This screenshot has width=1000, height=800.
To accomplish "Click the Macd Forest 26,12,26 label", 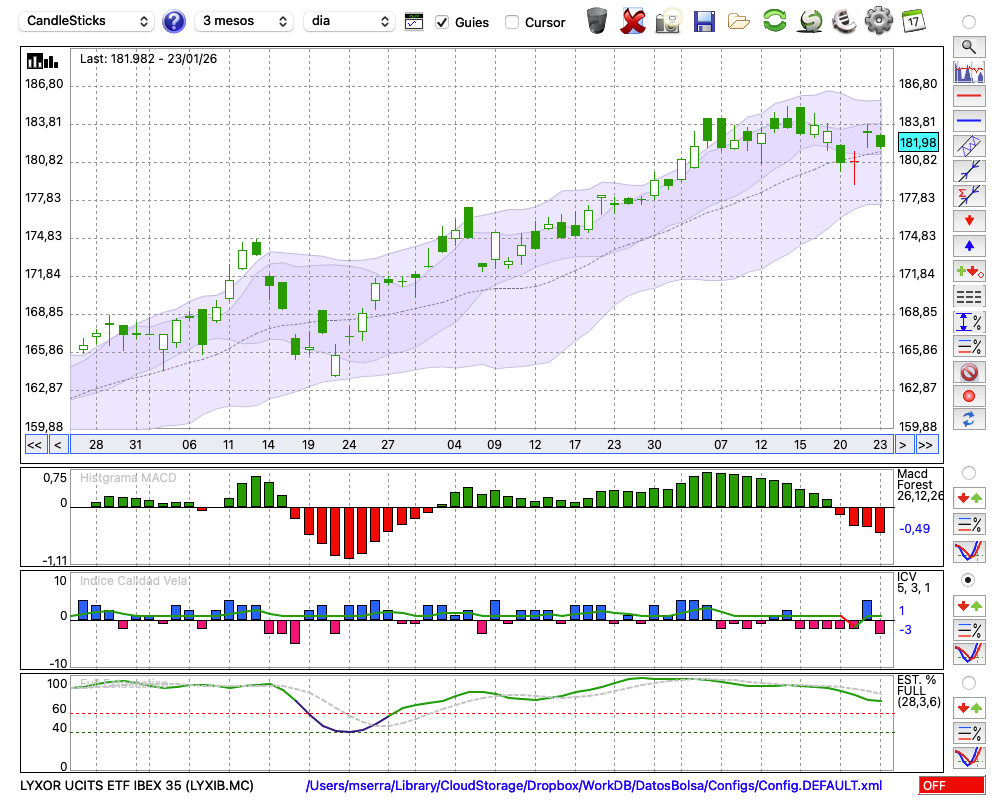I will [x=920, y=485].
